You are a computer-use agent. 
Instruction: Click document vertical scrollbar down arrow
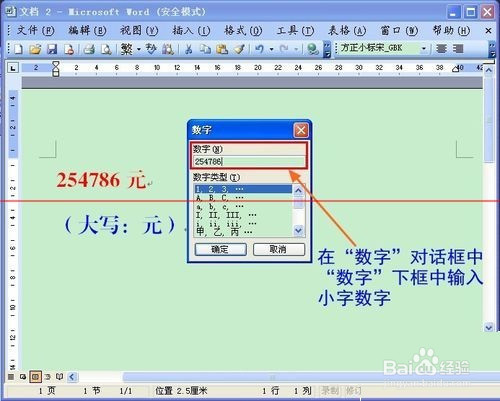pos(489,327)
